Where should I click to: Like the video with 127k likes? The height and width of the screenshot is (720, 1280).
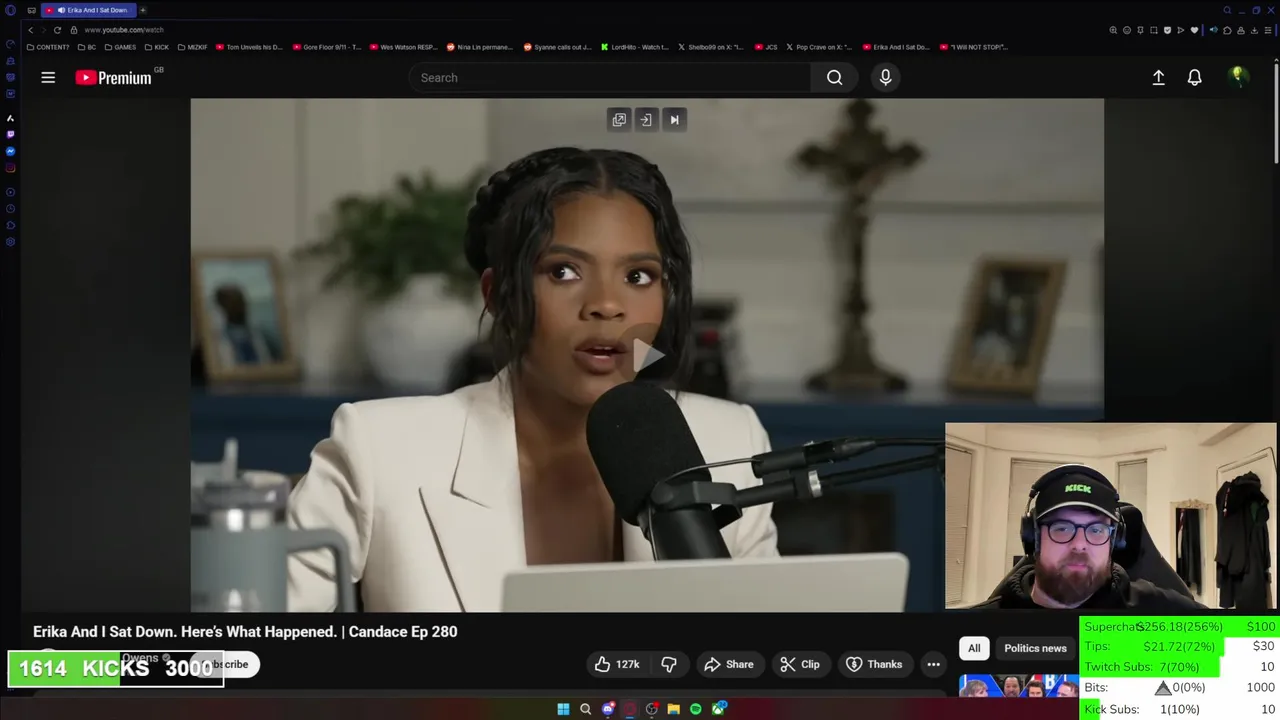pyautogui.click(x=617, y=664)
